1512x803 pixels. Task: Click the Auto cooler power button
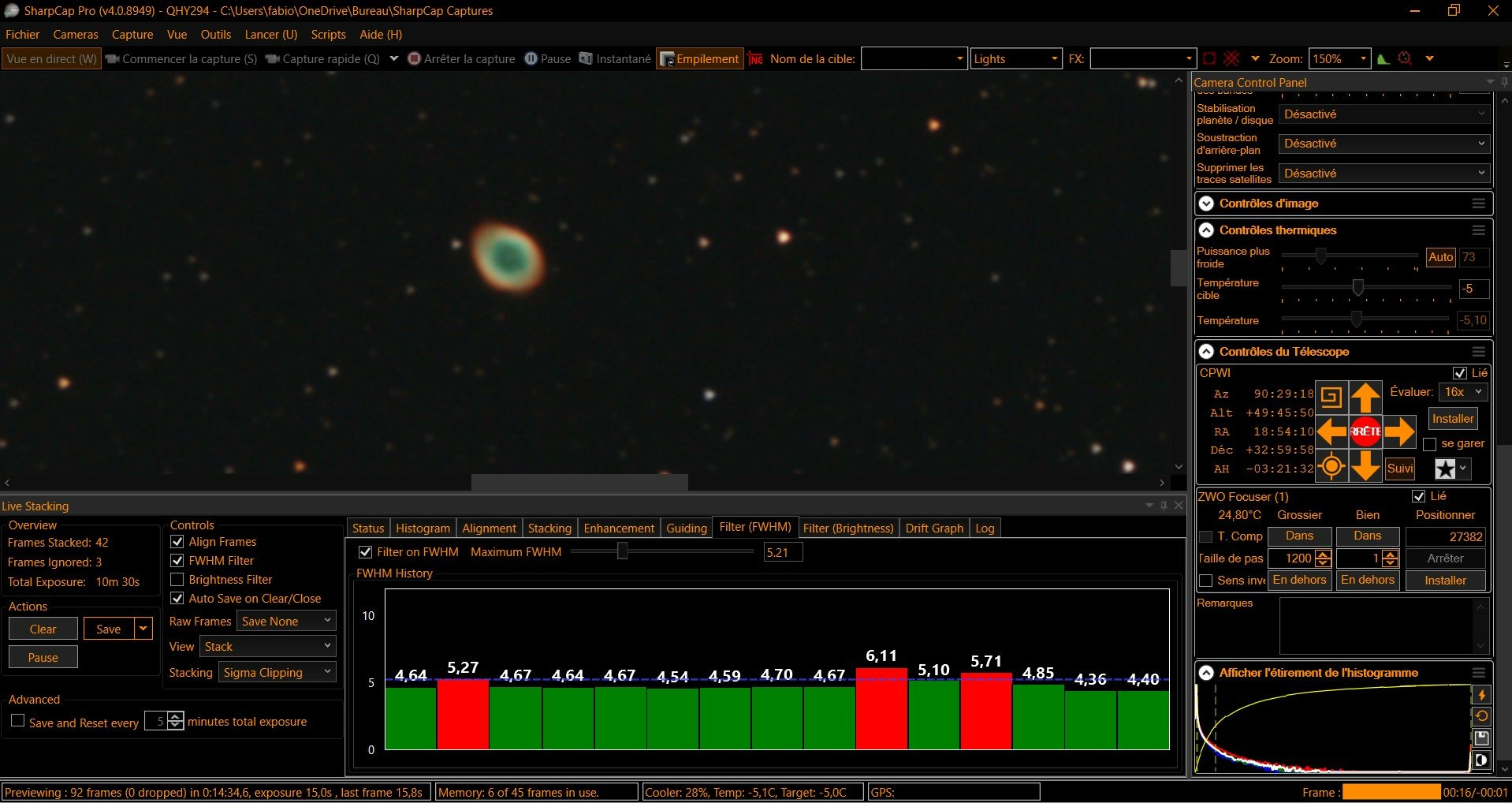click(x=1440, y=257)
